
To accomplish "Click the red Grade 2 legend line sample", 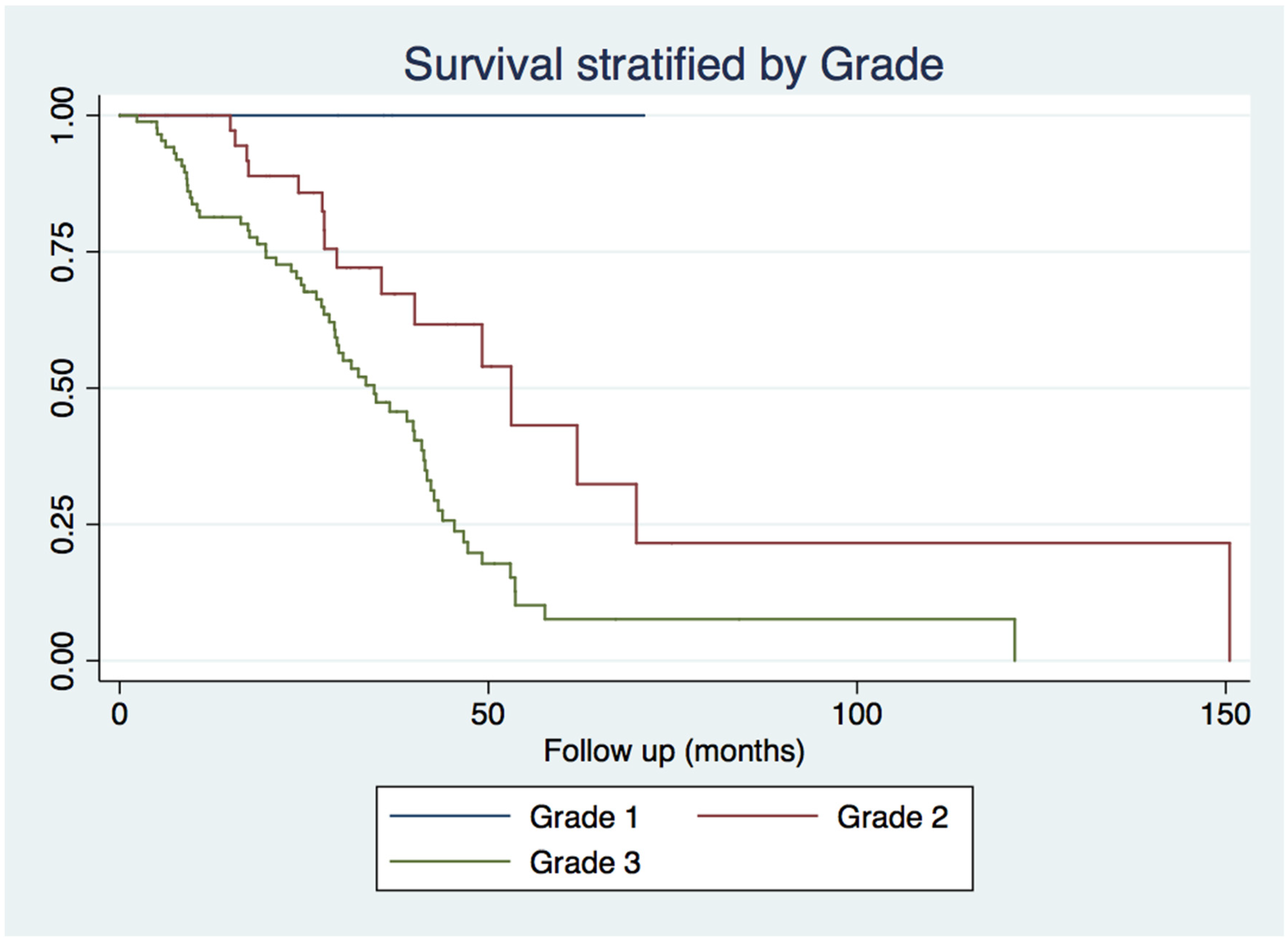I will 758,817.
